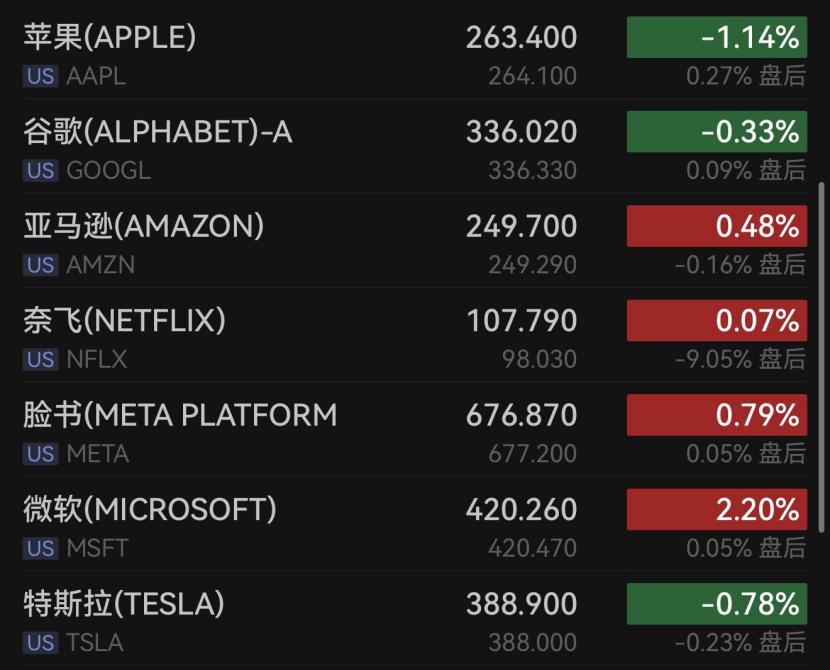The width and height of the screenshot is (830, 670).
Task: Click Microsoft's 420.260 last price
Action: pyautogui.click(x=521, y=510)
